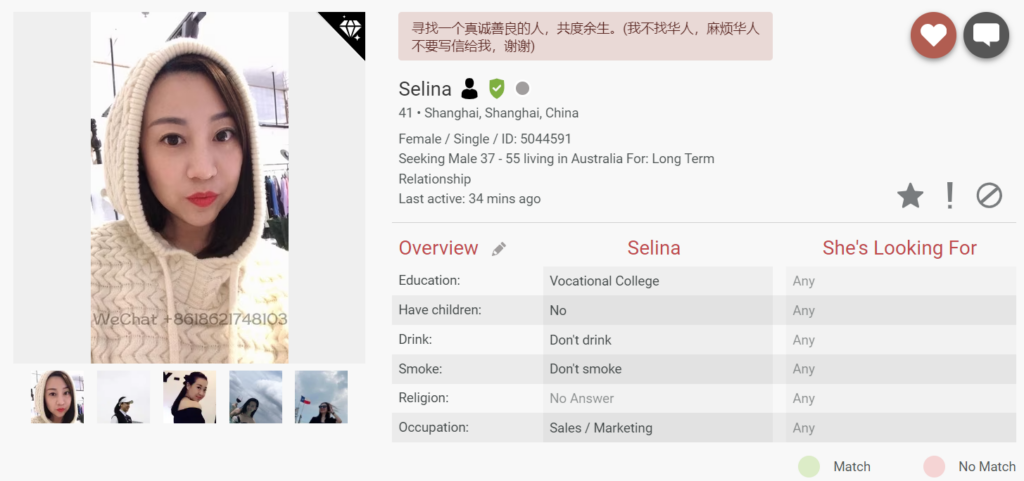The height and width of the screenshot is (481, 1024).
Task: Open the chat message bubble button
Action: [x=986, y=35]
